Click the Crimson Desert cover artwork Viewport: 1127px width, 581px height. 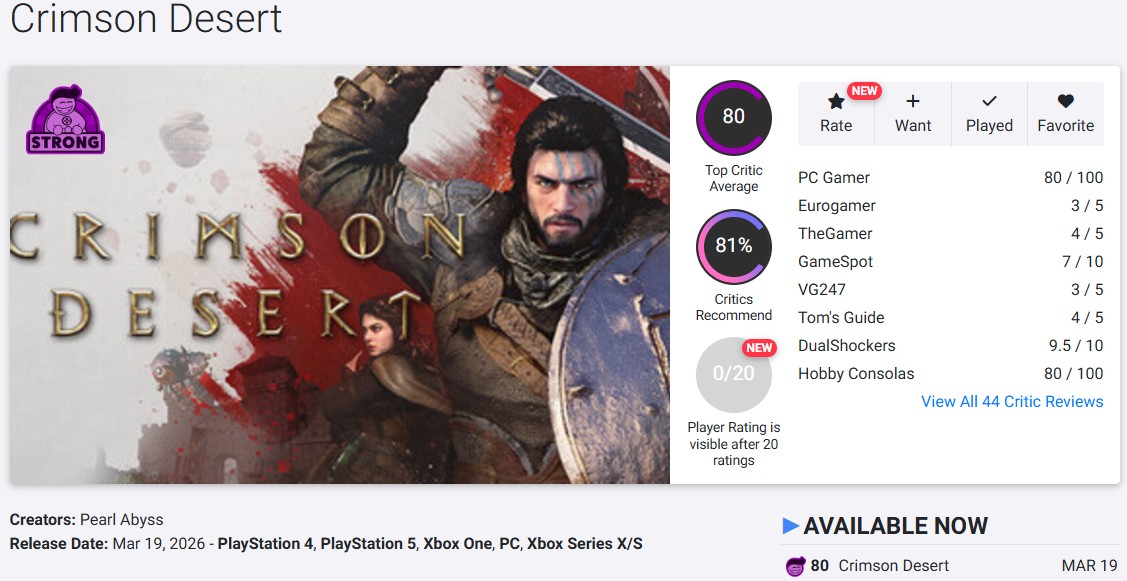340,275
